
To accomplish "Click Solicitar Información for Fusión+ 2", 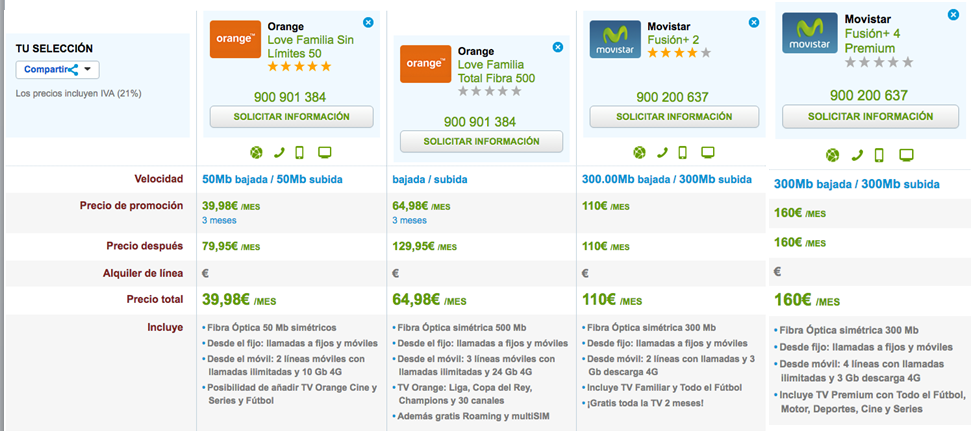I will pyautogui.click(x=674, y=117).
